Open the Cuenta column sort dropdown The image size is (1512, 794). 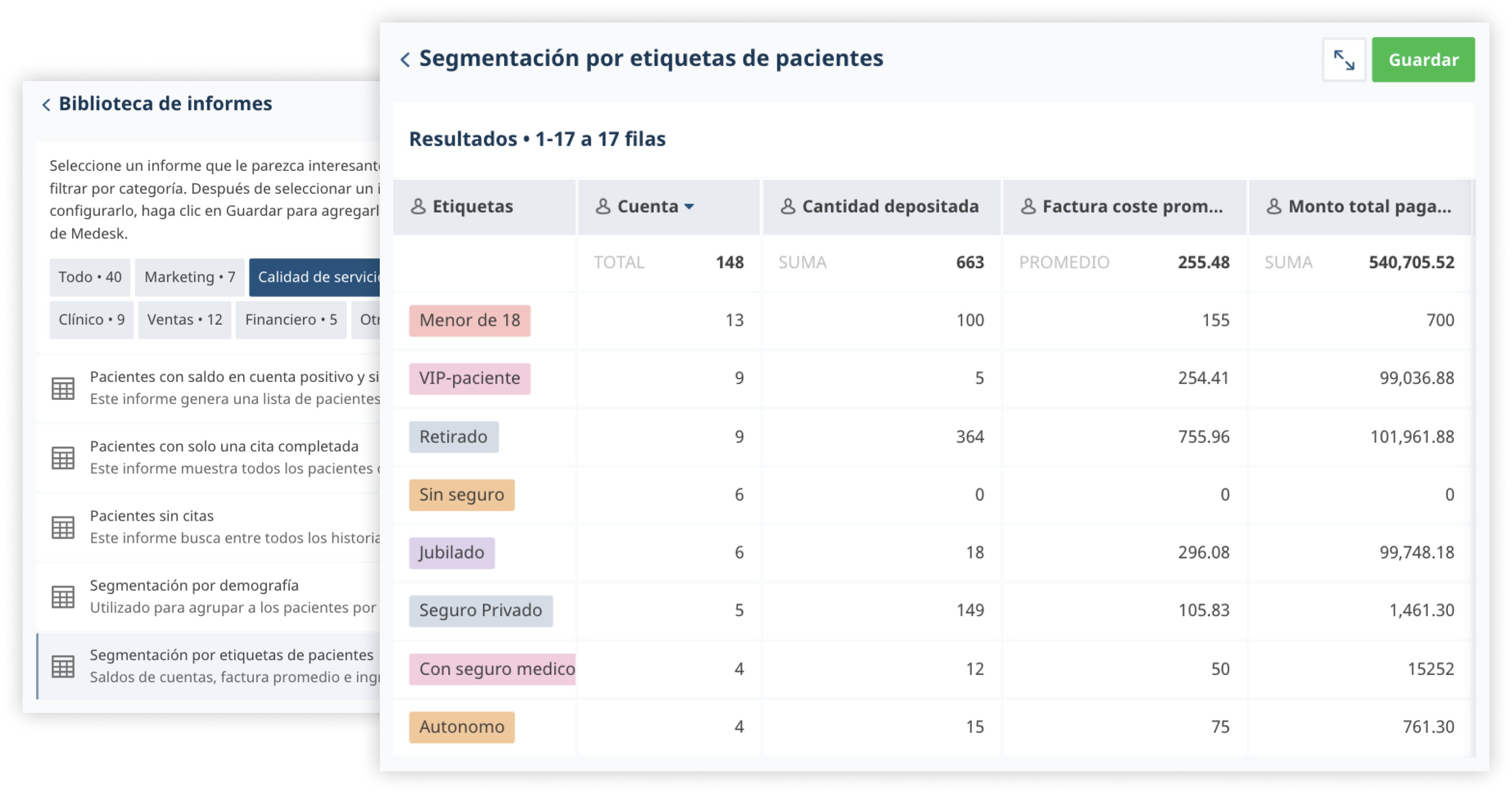(690, 207)
